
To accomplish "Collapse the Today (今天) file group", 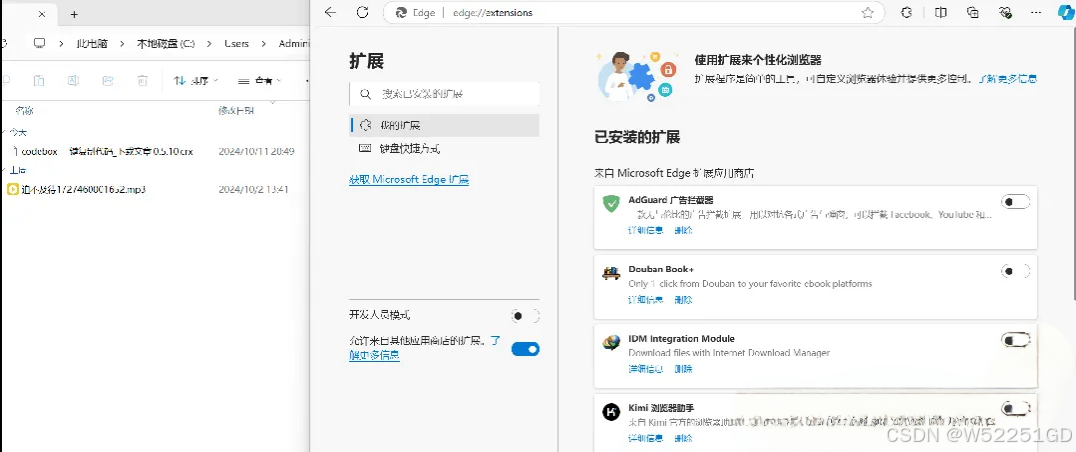I will 3,132.
